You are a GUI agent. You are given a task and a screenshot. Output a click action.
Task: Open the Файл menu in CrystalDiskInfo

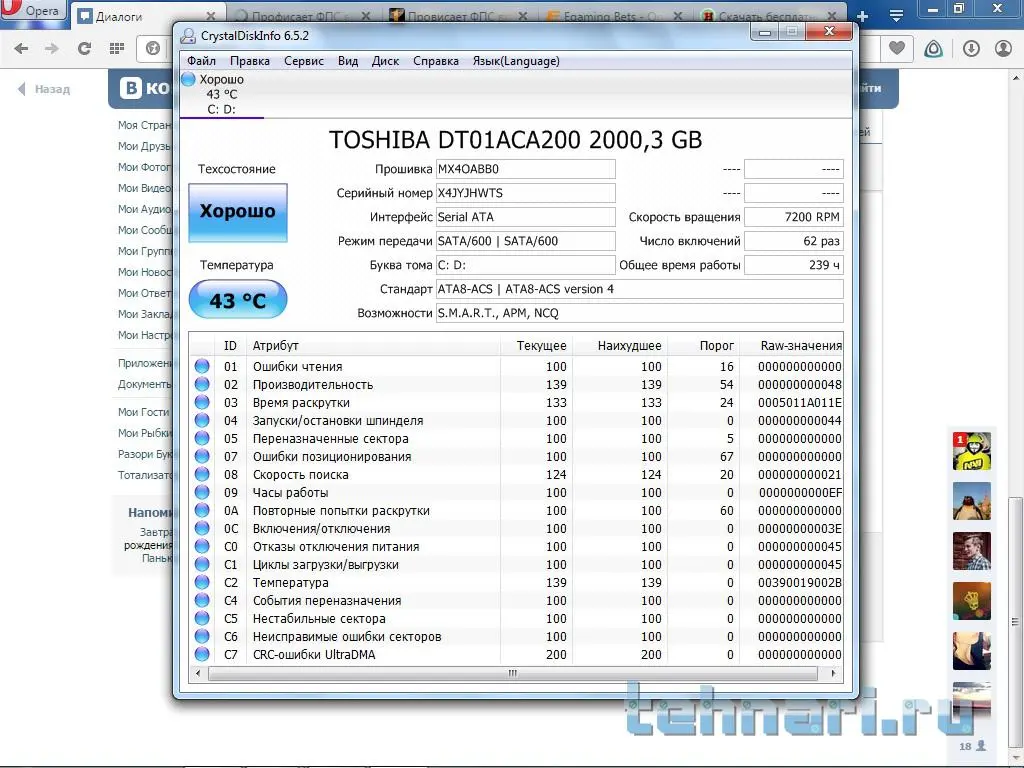201,61
